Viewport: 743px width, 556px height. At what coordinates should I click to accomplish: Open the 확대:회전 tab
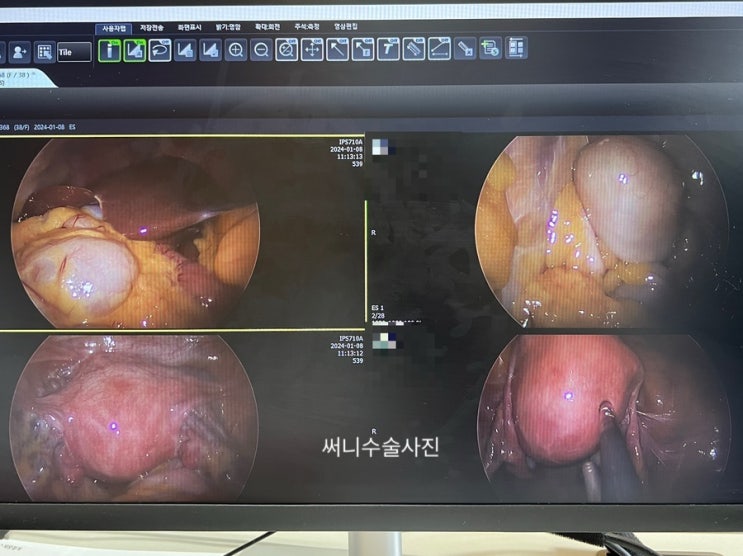267,27
